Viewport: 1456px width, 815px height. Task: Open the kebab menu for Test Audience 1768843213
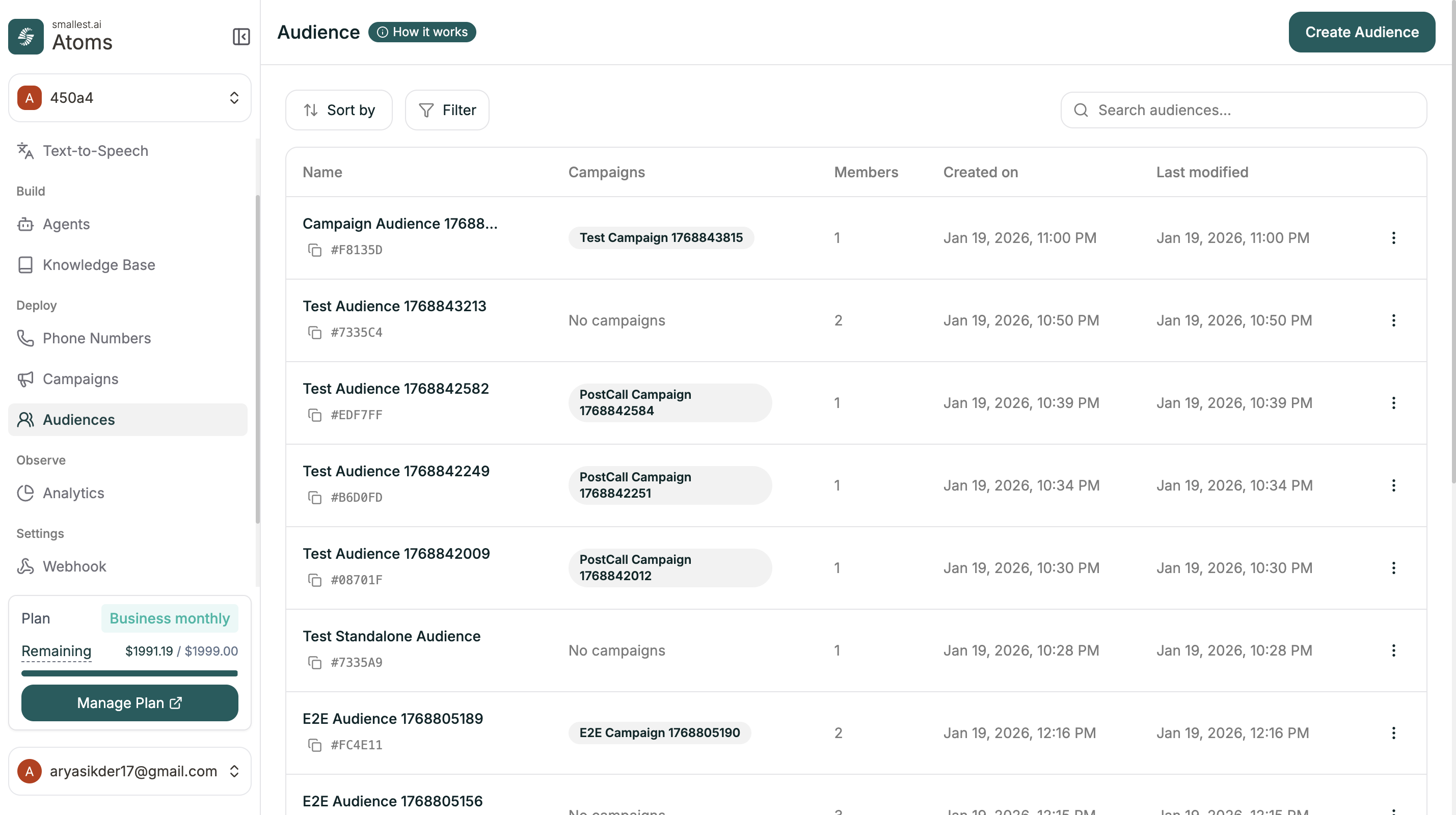point(1394,320)
